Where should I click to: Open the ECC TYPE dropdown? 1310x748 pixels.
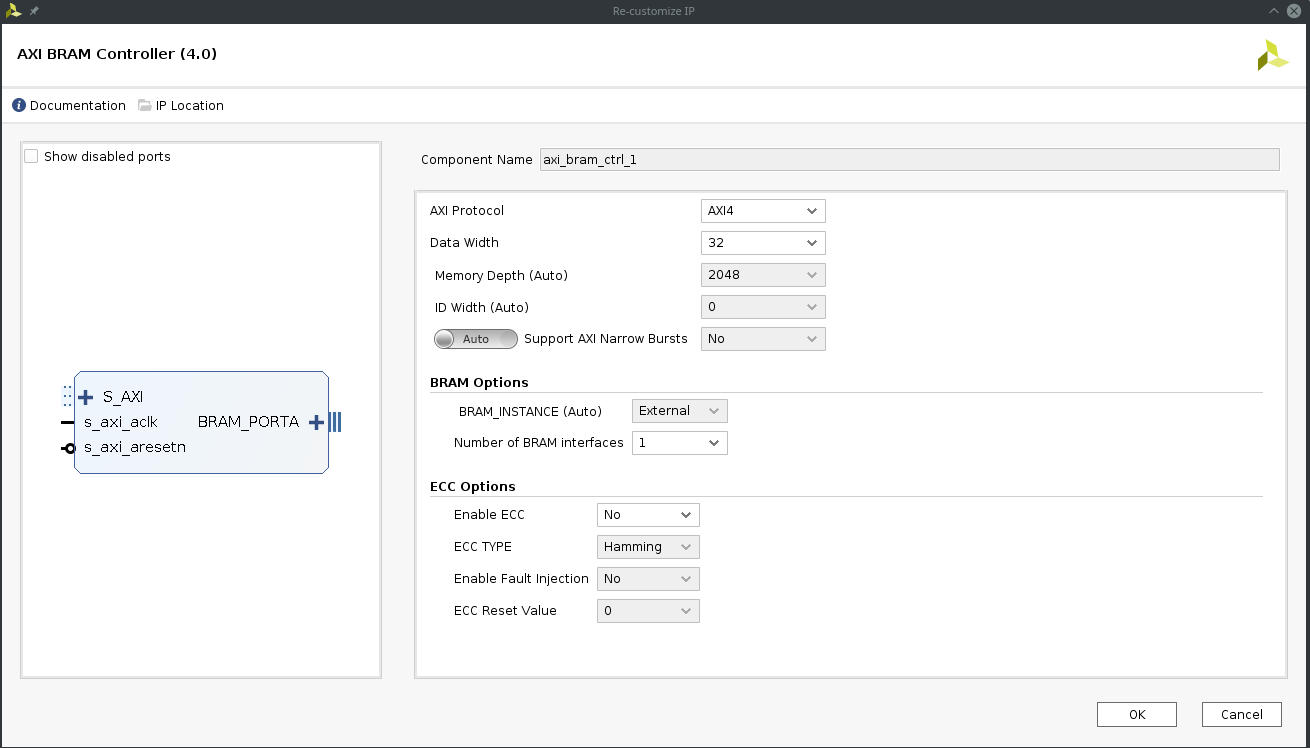(x=647, y=547)
